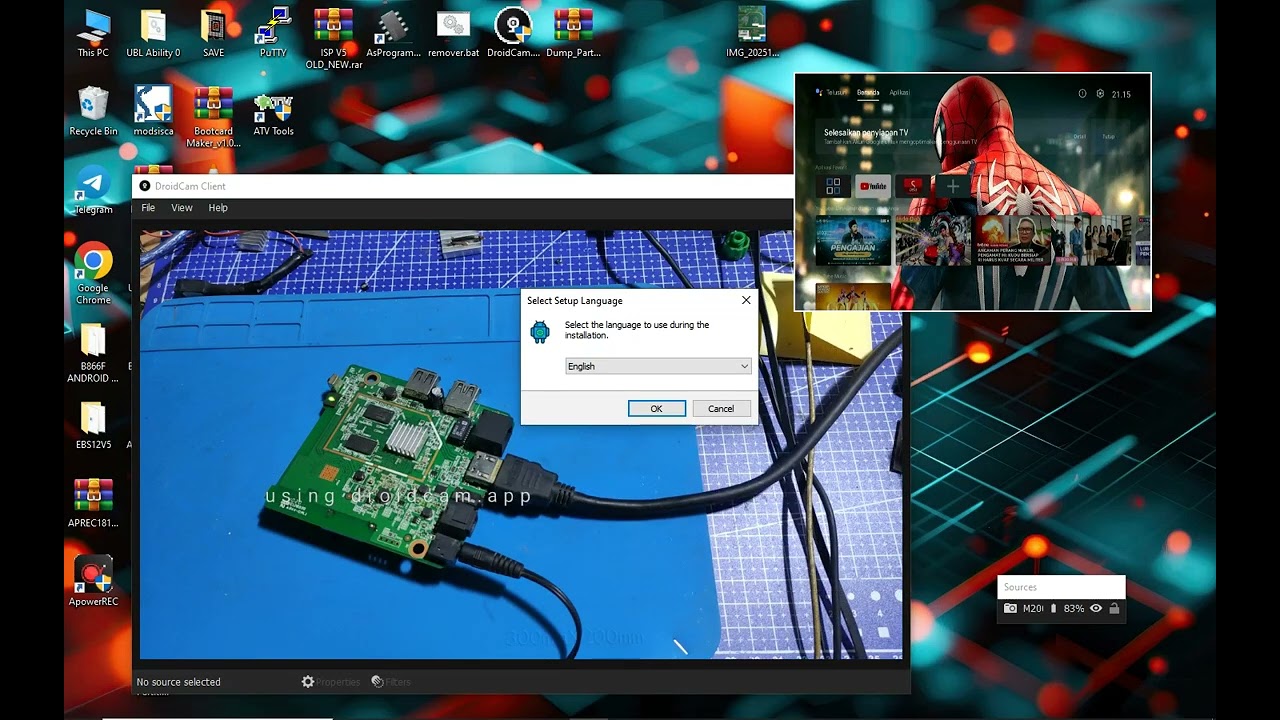Open the SAVE folder icon
1280x720 pixels.
[213, 33]
